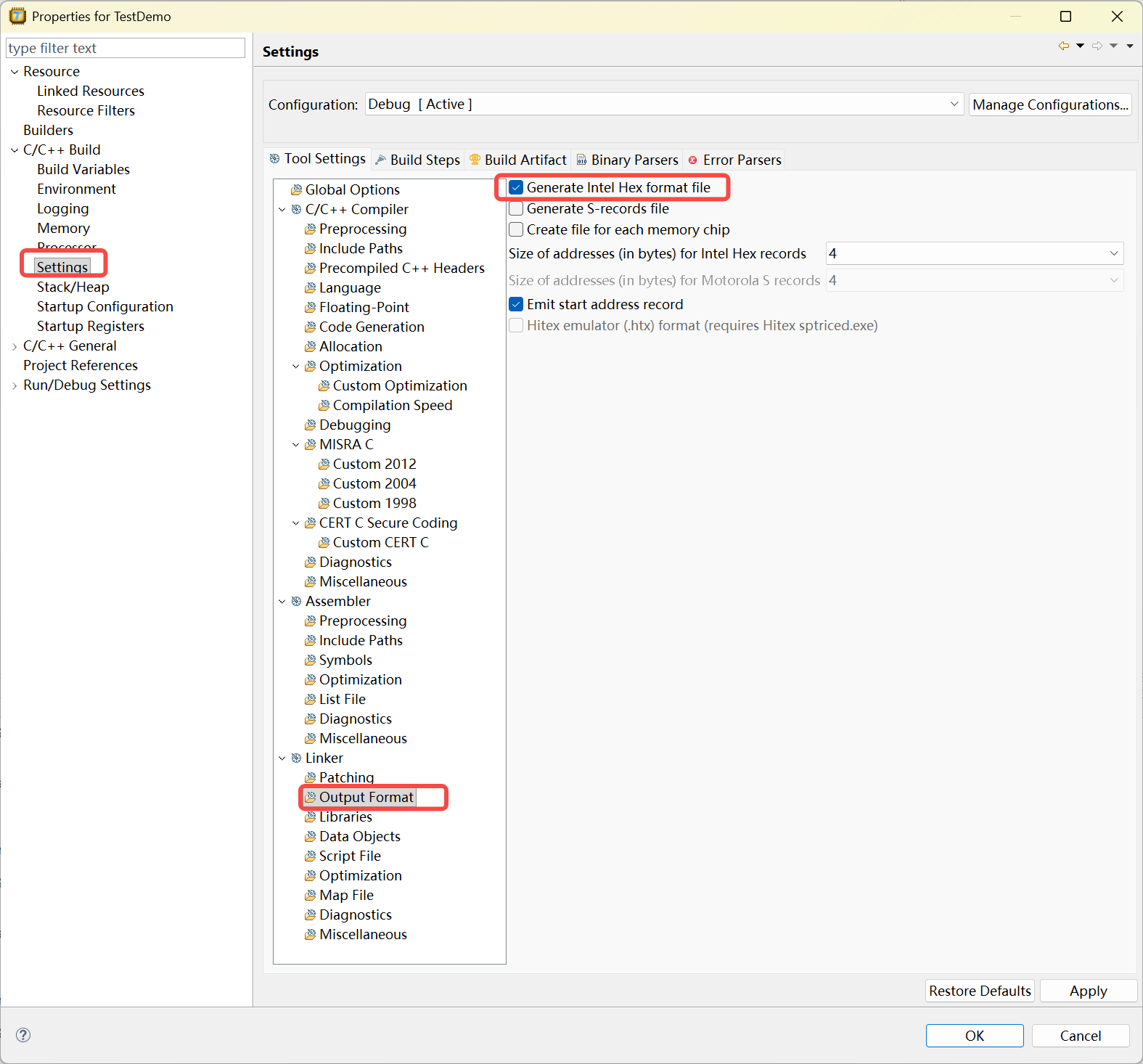This screenshot has height=1064, width=1143.
Task: Click the disabled Hitex emulator format checkbox
Action: click(516, 325)
